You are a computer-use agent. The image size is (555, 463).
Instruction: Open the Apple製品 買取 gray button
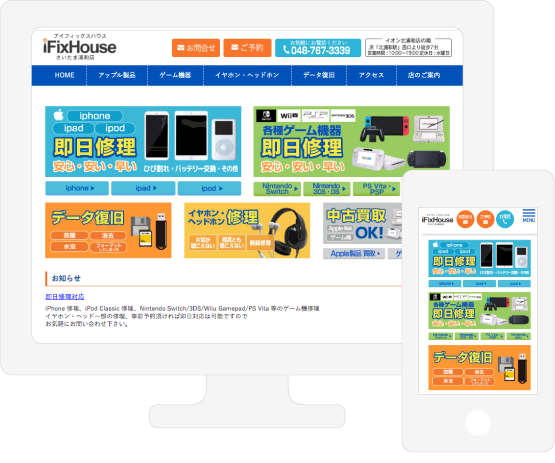[x=354, y=253]
